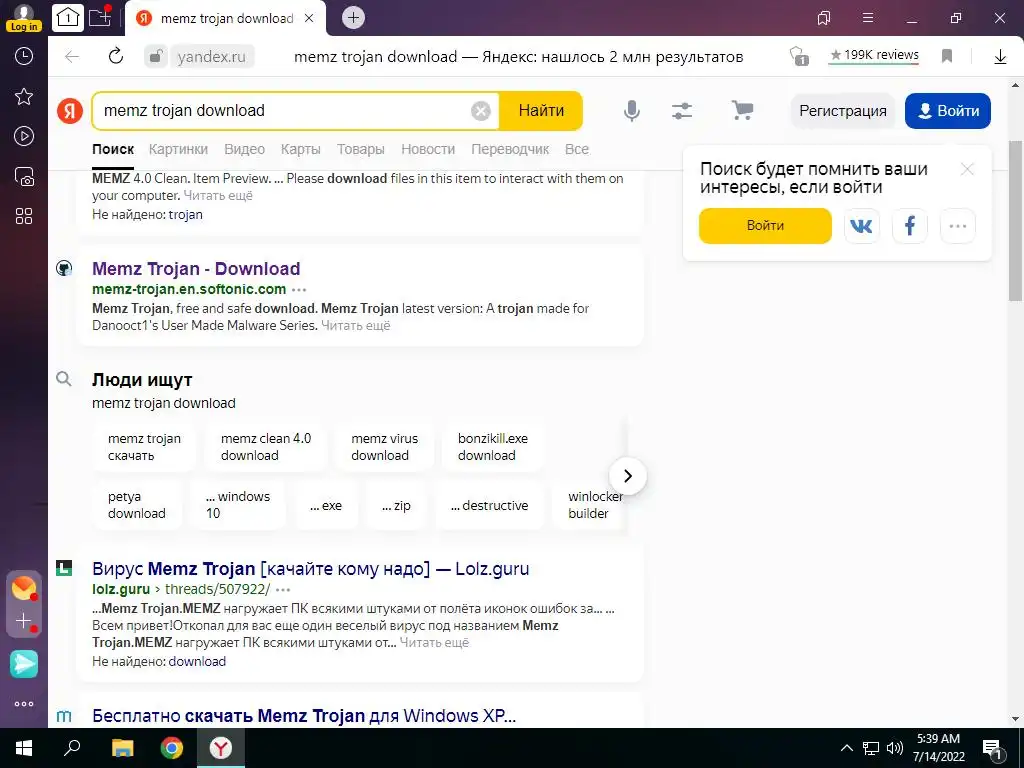
Task: Sign in with VK icon
Action: point(861,226)
